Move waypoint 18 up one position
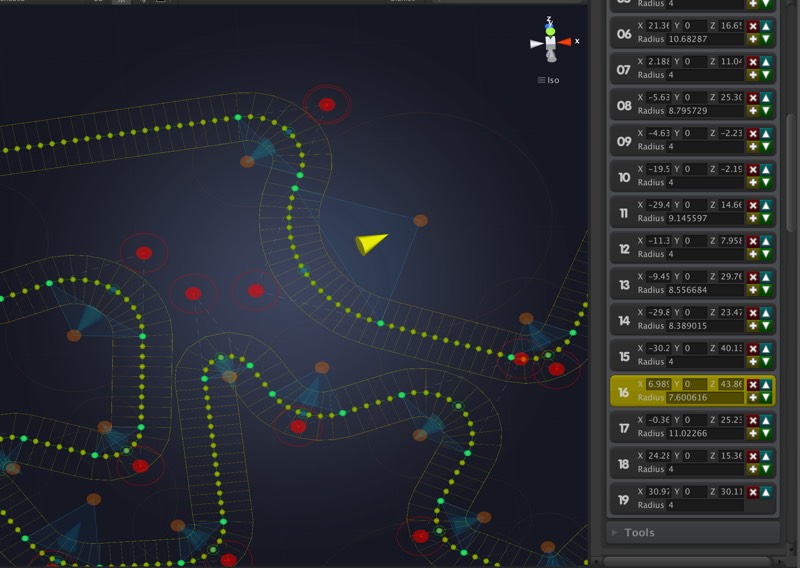 (x=766, y=456)
